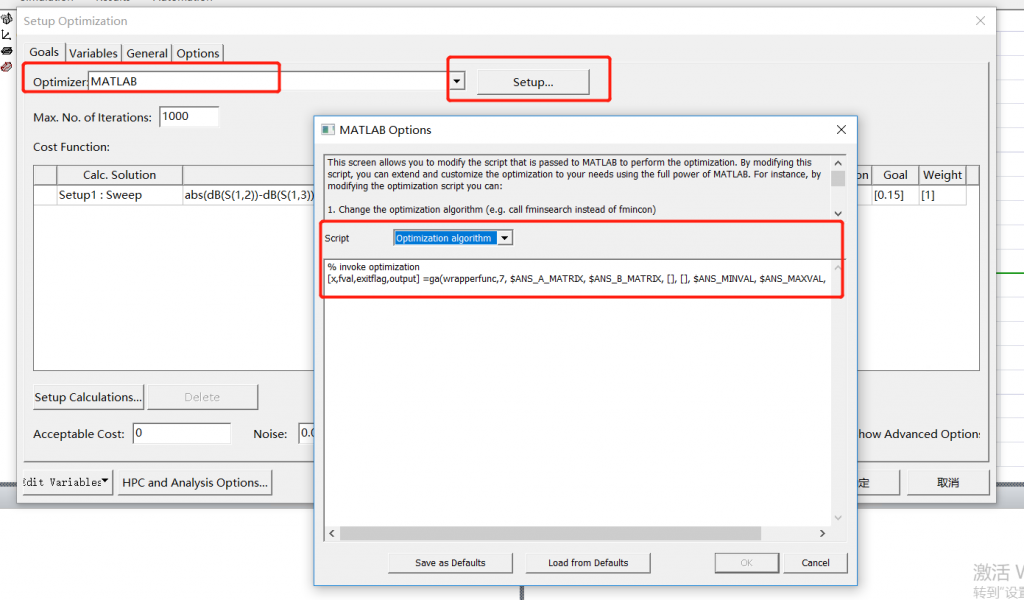Viewport: 1024px width, 600px height.
Task: Click Save as Defaults button
Action: point(450,563)
